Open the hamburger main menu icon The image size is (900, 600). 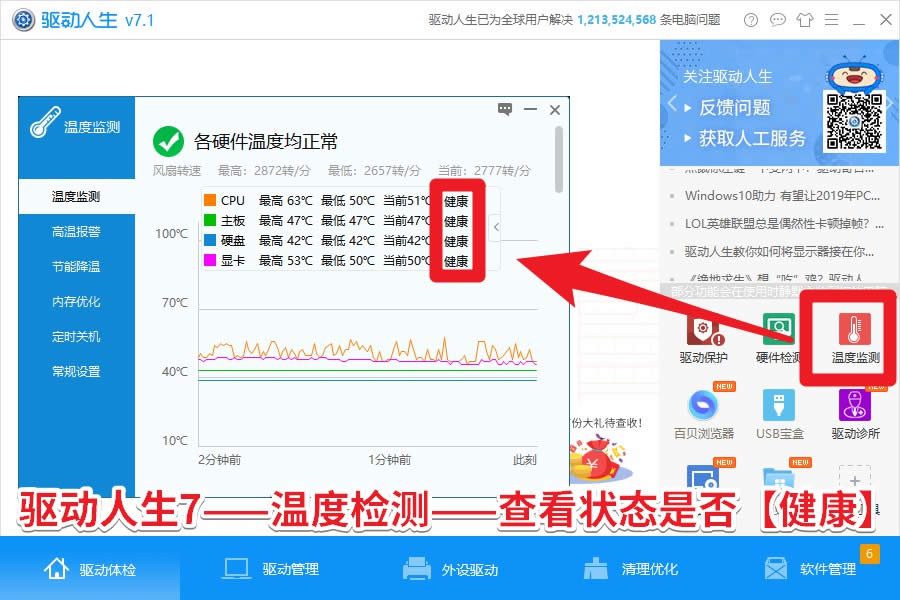pos(832,20)
